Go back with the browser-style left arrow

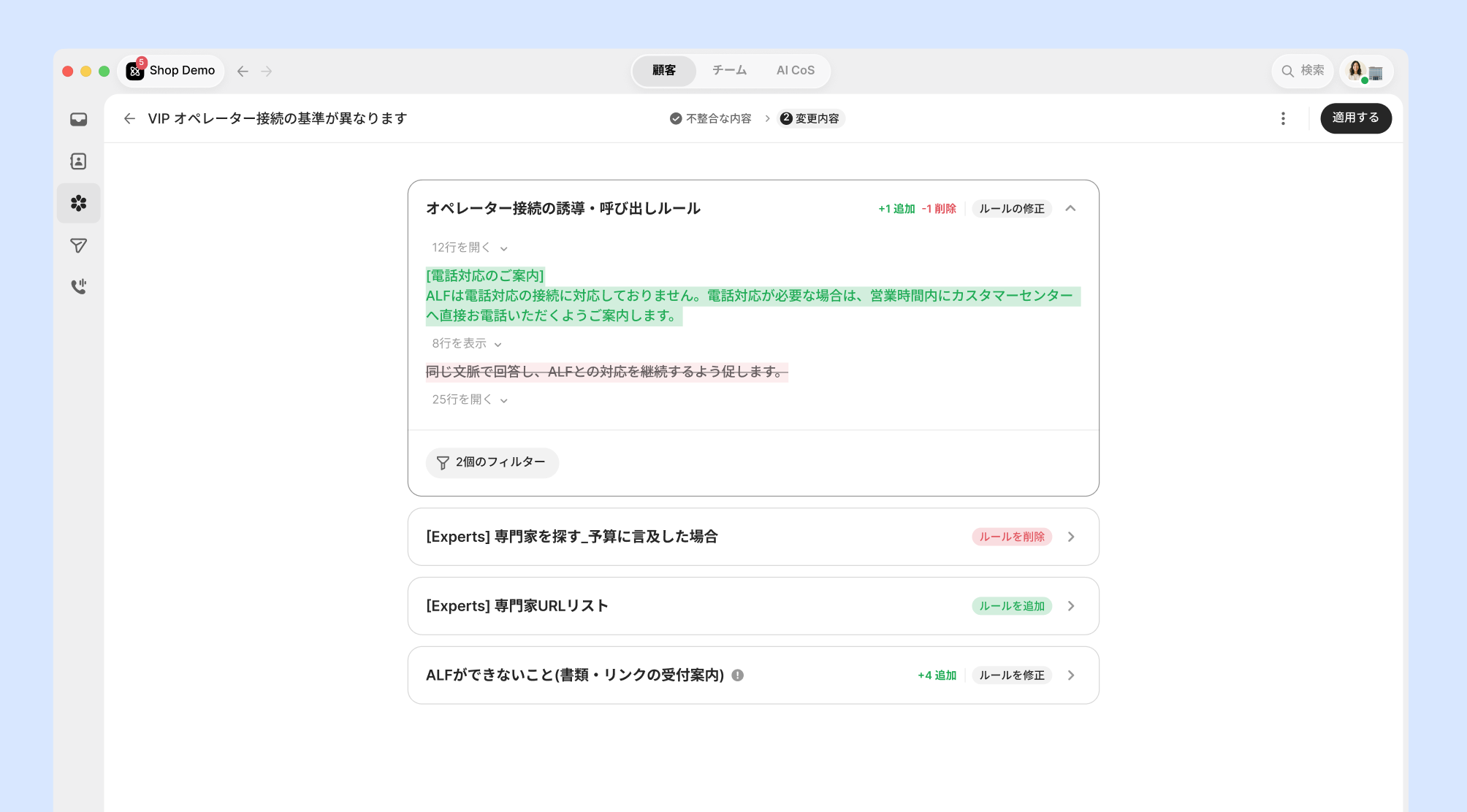[243, 71]
